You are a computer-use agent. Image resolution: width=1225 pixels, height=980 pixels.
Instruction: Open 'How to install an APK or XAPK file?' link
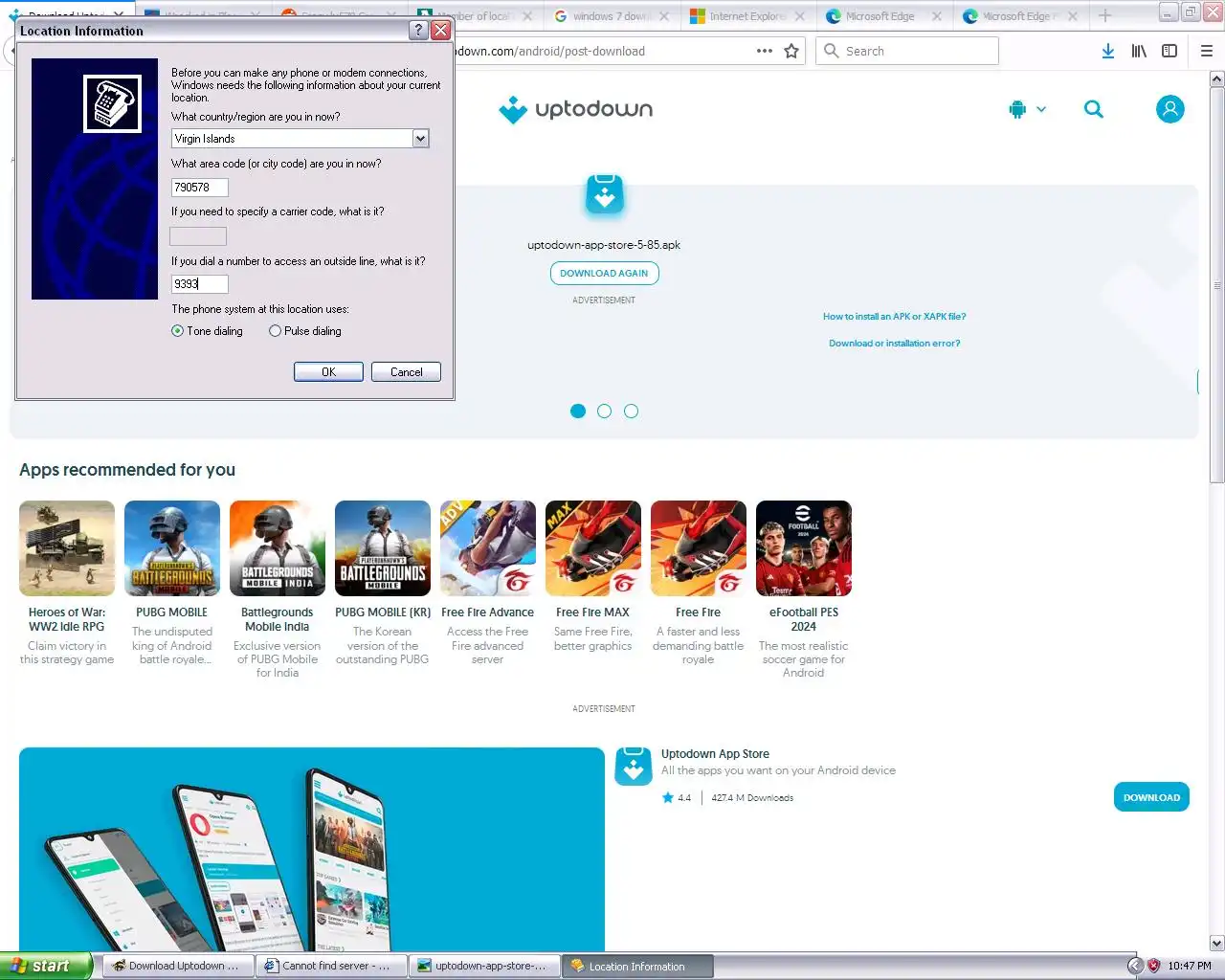coord(895,317)
